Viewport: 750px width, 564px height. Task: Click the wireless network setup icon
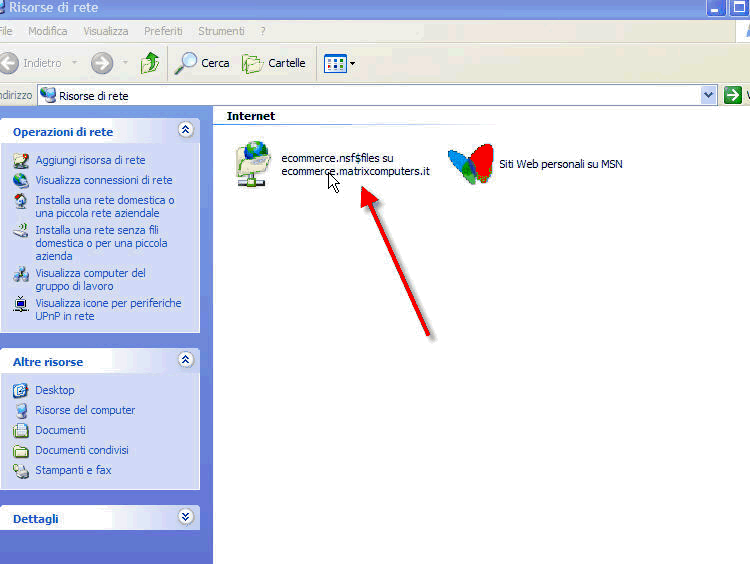click(21, 231)
